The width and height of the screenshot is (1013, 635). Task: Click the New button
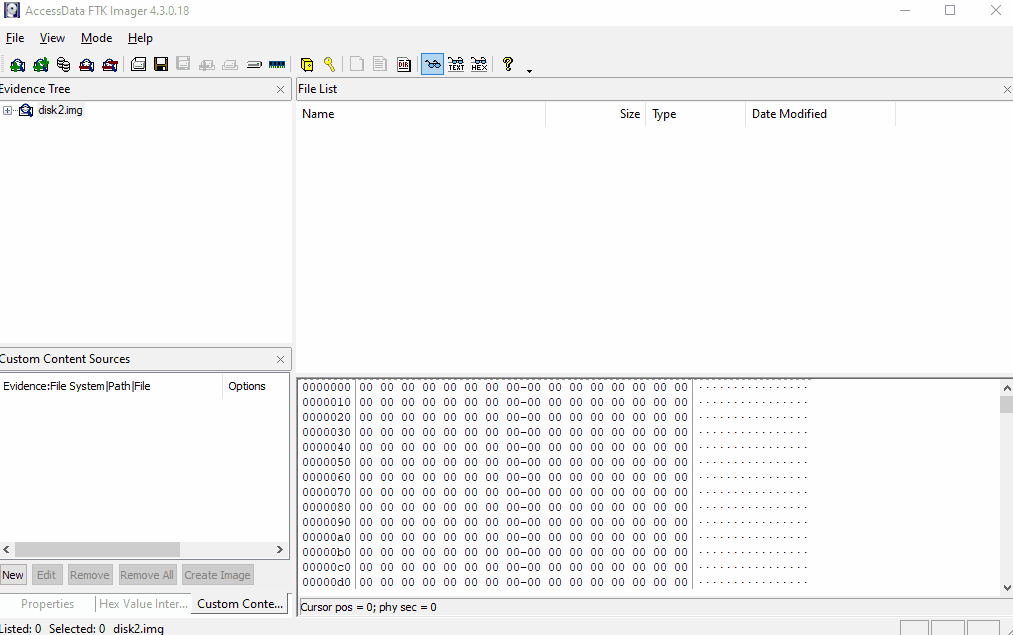(x=13, y=575)
